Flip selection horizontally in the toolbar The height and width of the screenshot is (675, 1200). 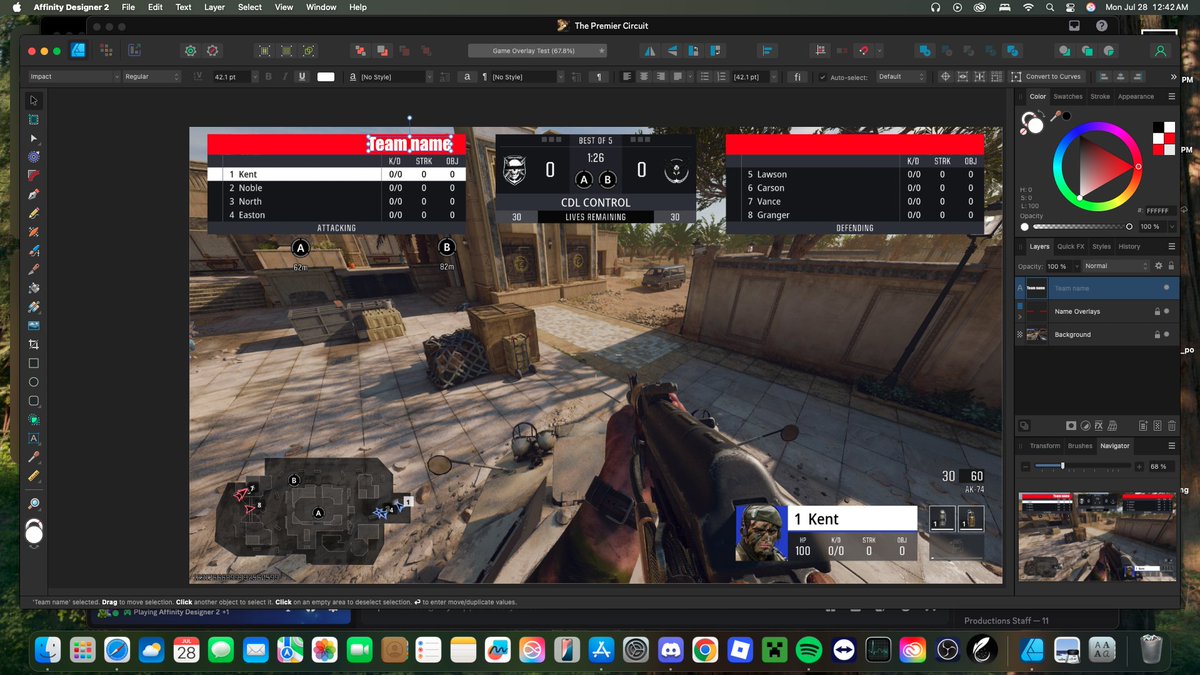coord(650,50)
